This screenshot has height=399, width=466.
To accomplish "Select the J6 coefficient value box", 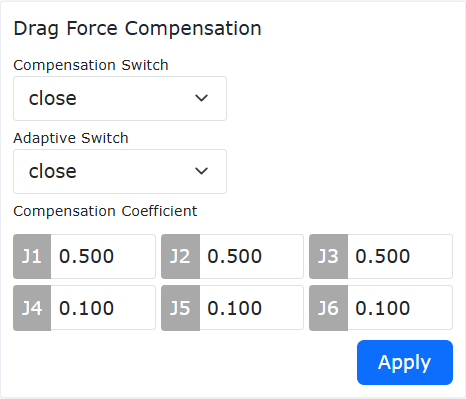I will 400,308.
